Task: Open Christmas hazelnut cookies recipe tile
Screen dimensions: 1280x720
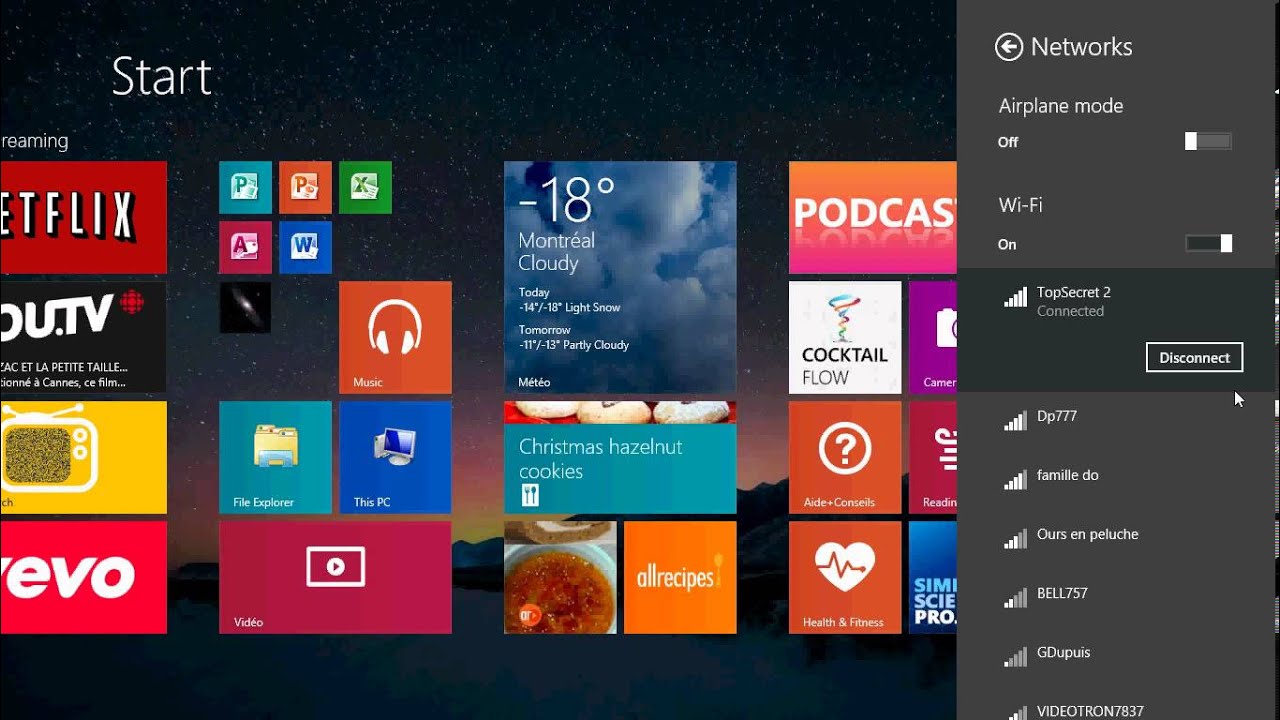Action: point(620,457)
